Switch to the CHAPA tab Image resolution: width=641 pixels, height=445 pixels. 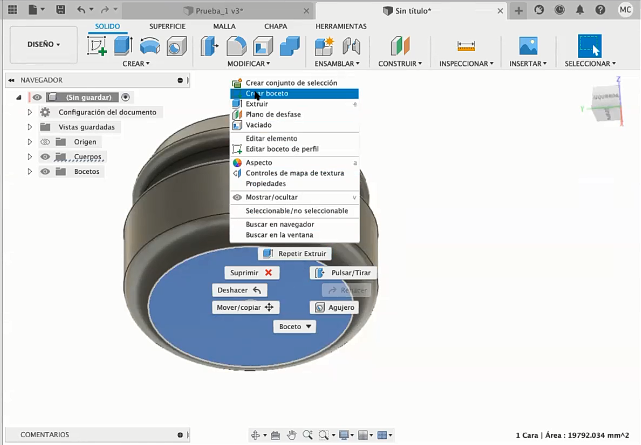pos(276,26)
